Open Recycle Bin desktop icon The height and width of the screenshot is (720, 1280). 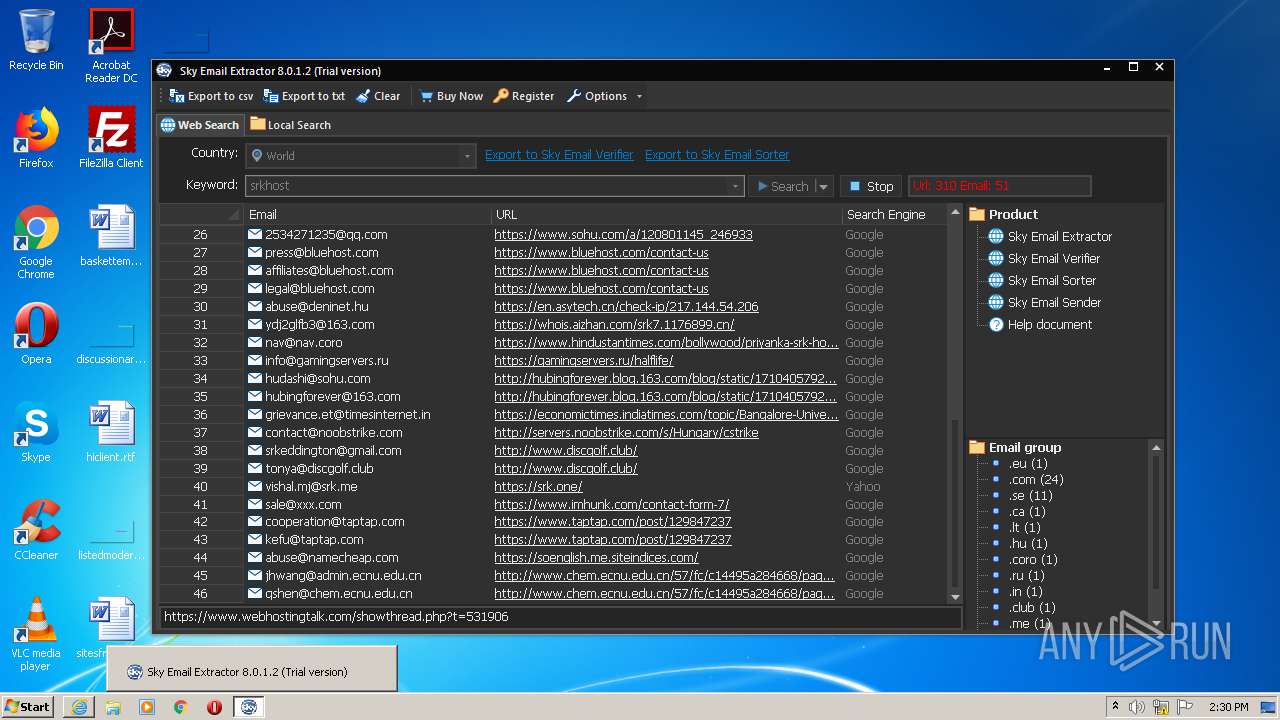coord(36,40)
